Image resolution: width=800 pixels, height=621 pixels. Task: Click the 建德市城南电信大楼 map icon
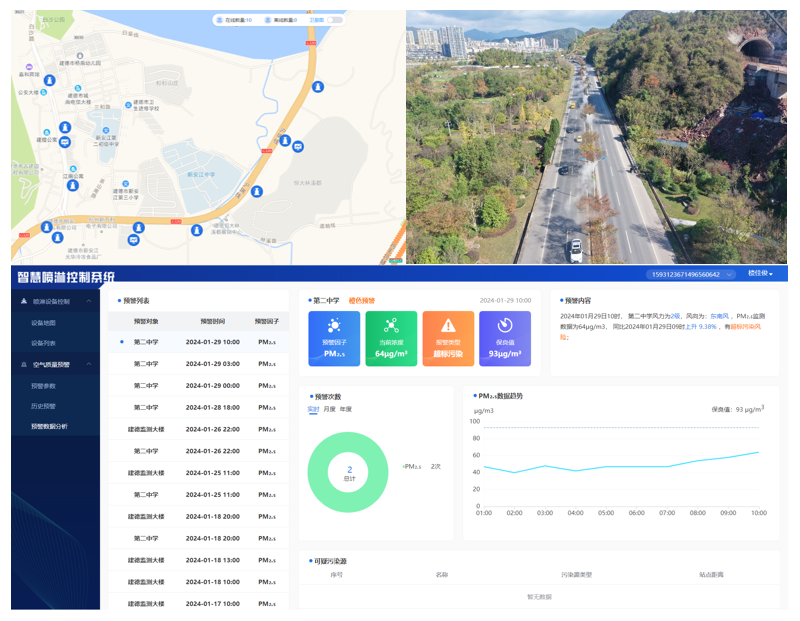(78, 88)
